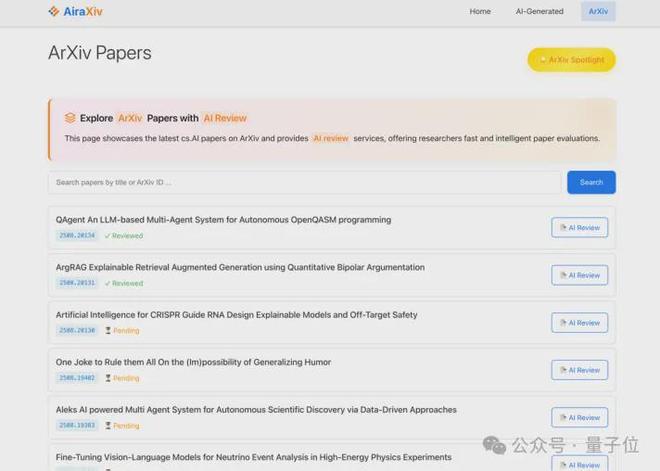
Task: Click AI Review button for One Joke paper
Action: coord(580,370)
